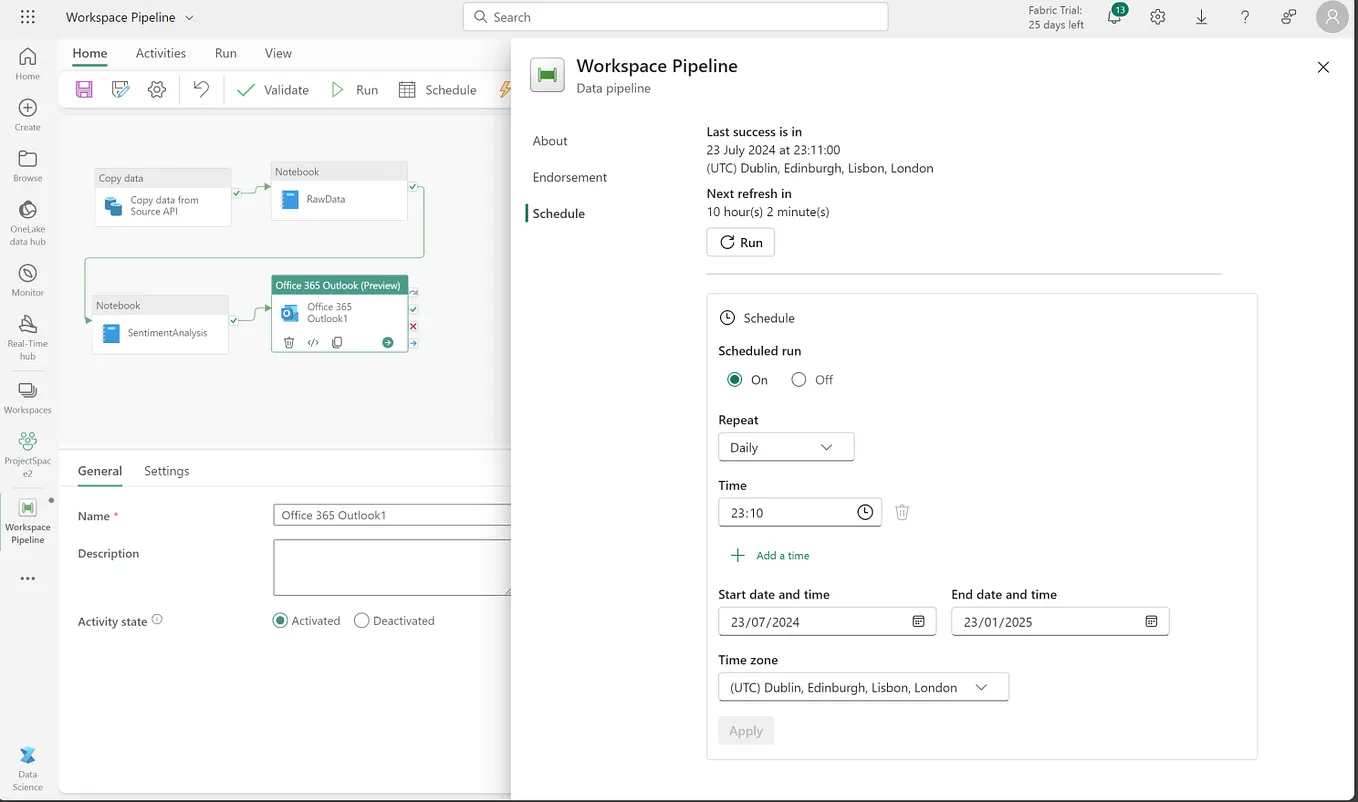1358x802 pixels.
Task: Click the Run button in the schedule panel
Action: point(740,242)
